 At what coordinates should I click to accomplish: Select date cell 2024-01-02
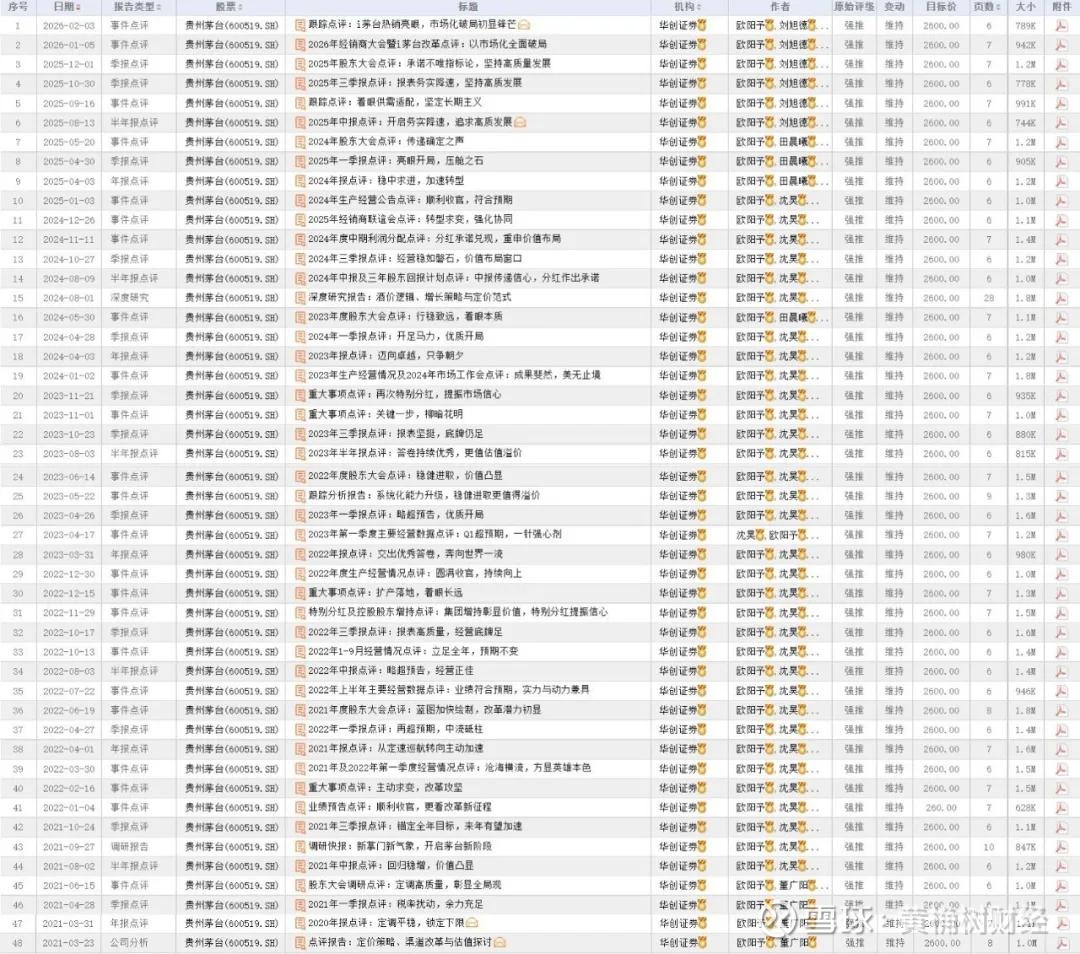click(x=68, y=376)
